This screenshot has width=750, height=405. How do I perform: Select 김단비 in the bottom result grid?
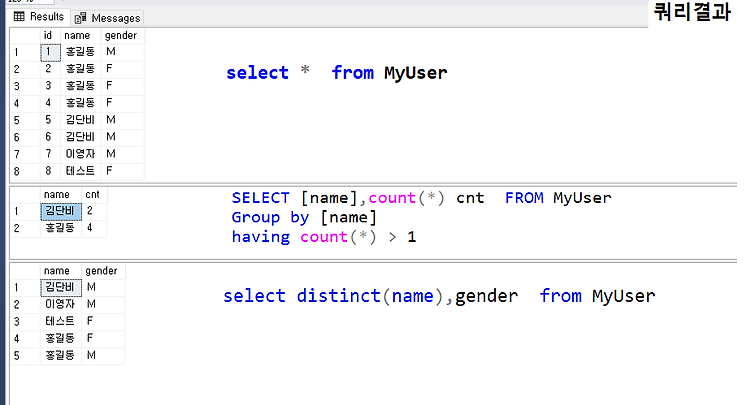[x=61, y=287]
